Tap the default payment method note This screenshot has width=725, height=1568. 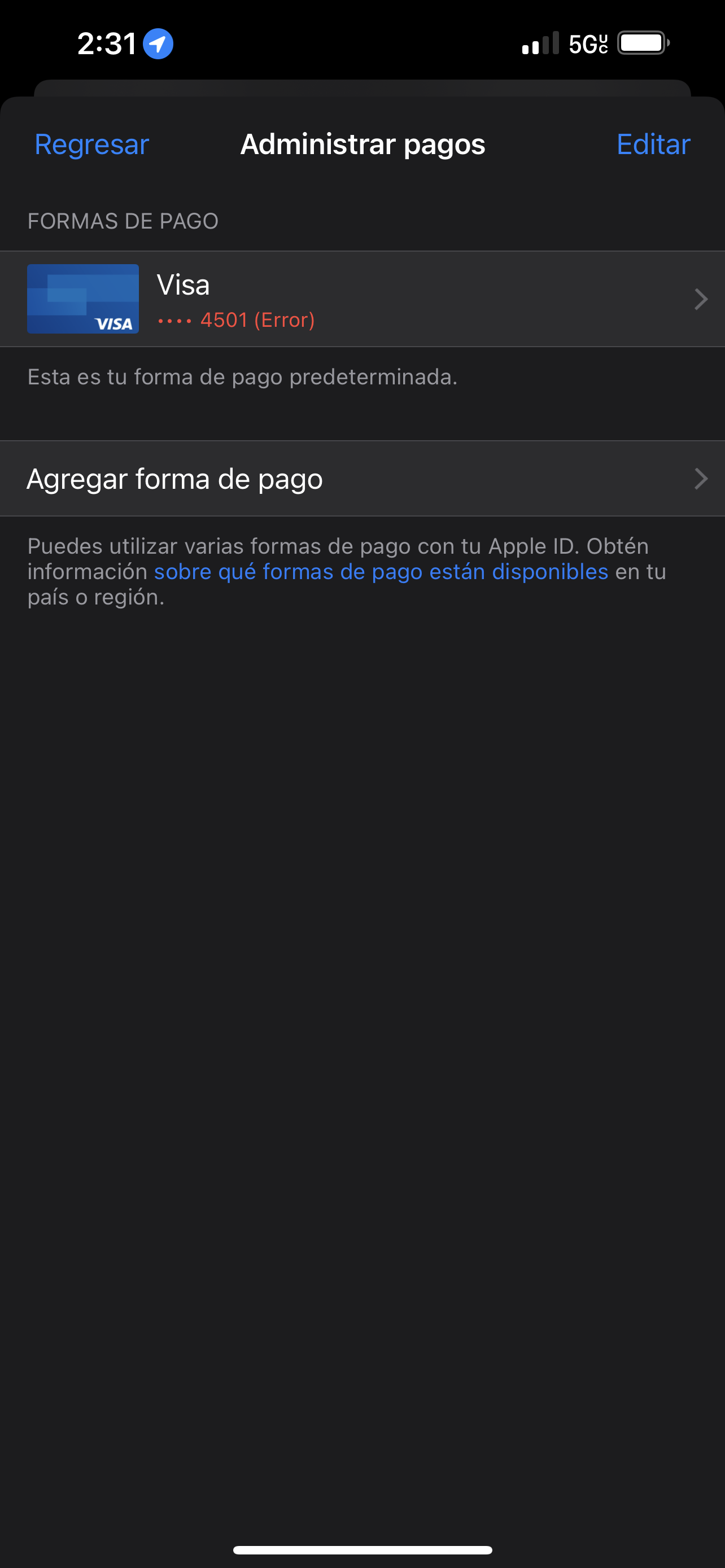242,378
